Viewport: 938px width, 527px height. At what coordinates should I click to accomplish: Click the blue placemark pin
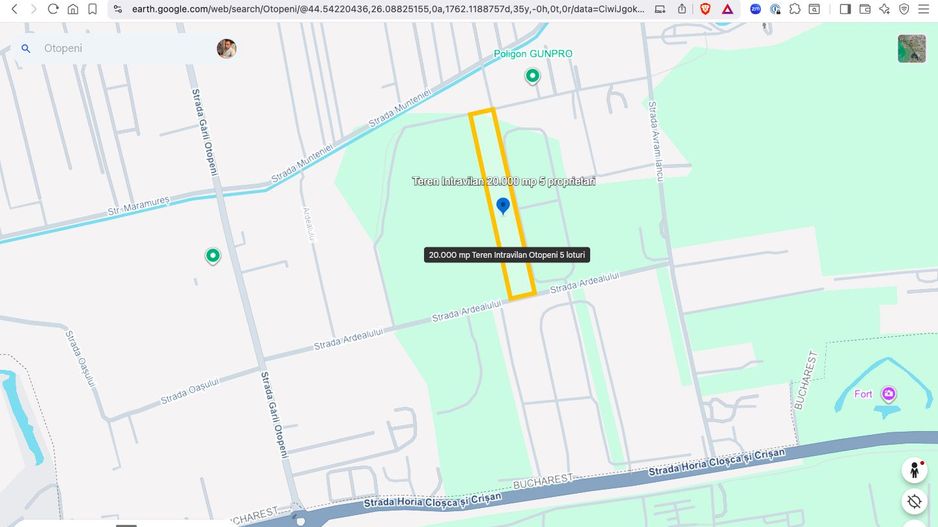click(x=503, y=206)
